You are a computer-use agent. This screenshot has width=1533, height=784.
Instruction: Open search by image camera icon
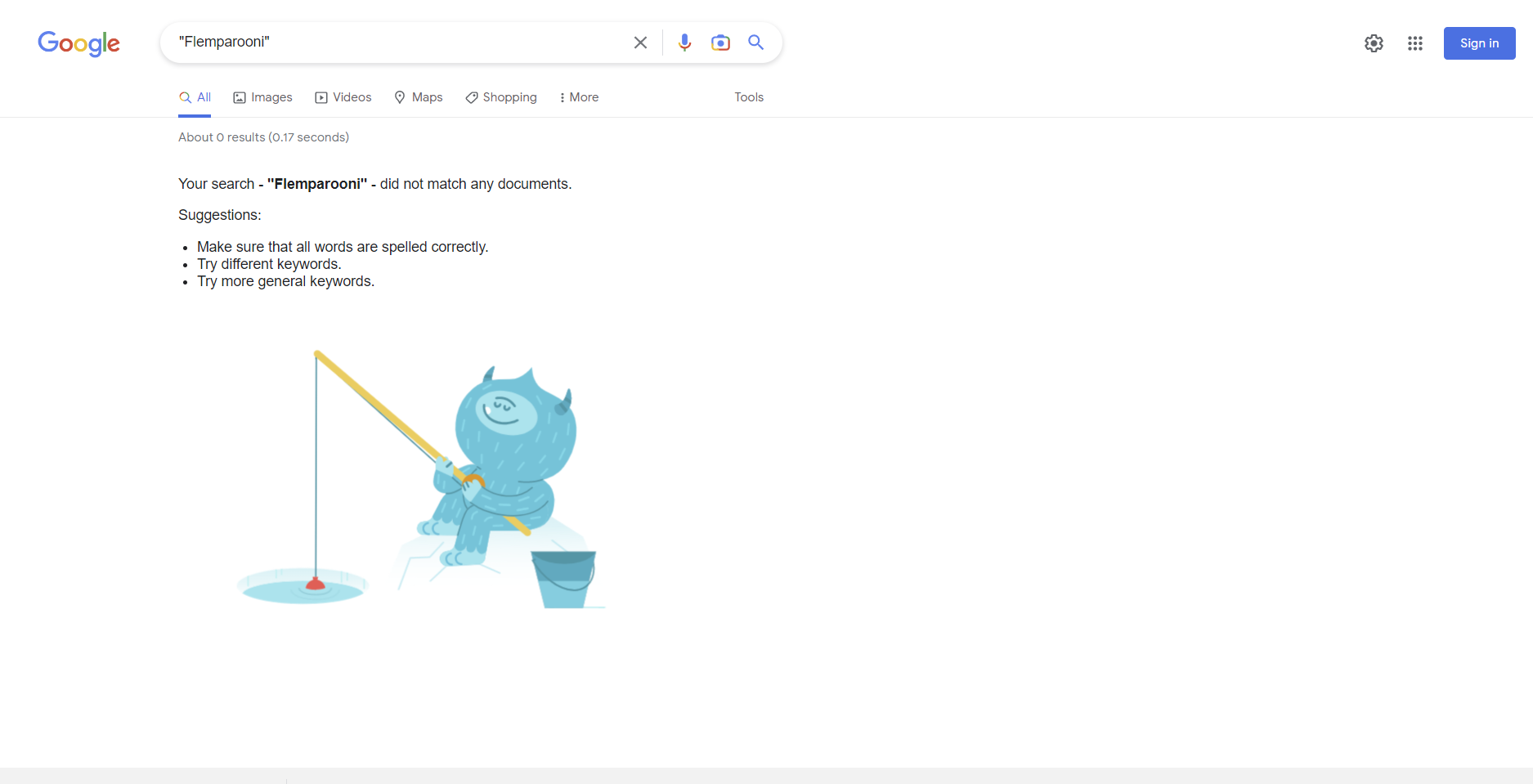[x=720, y=43]
